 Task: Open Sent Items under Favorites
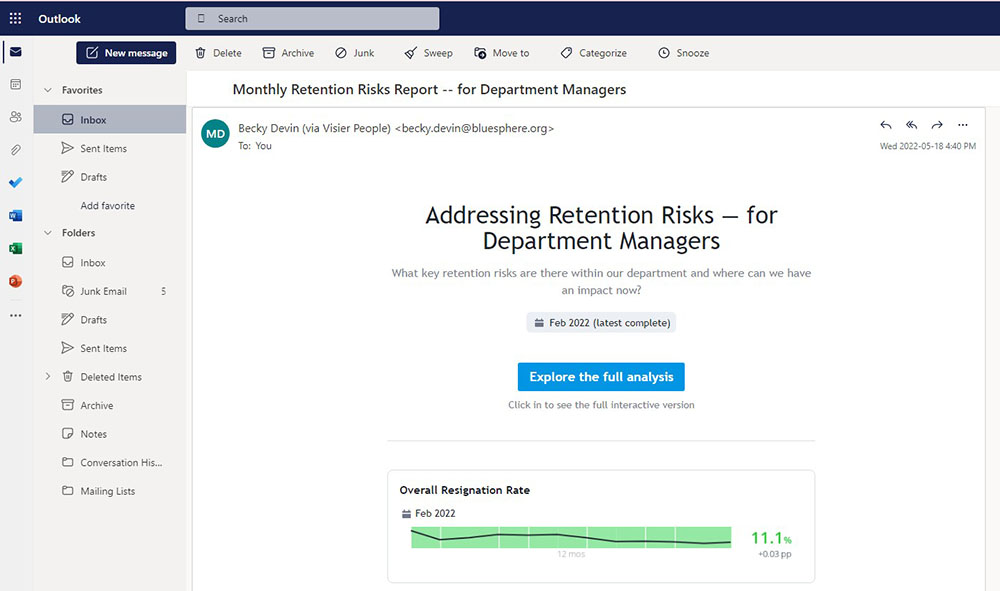click(x=103, y=148)
